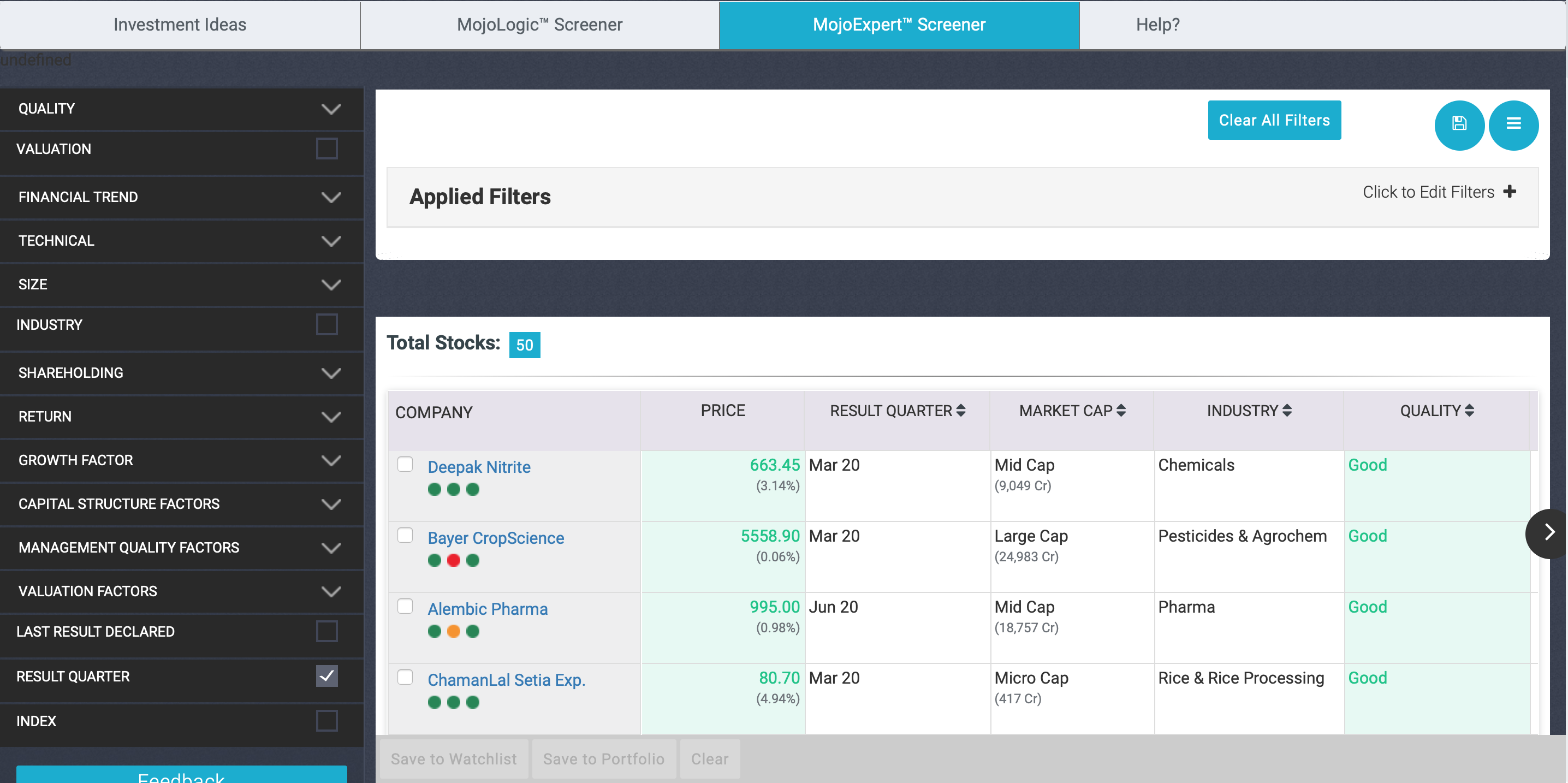This screenshot has height=783, width=1568.
Task: Open the Investment Ideas tab
Action: (180, 25)
